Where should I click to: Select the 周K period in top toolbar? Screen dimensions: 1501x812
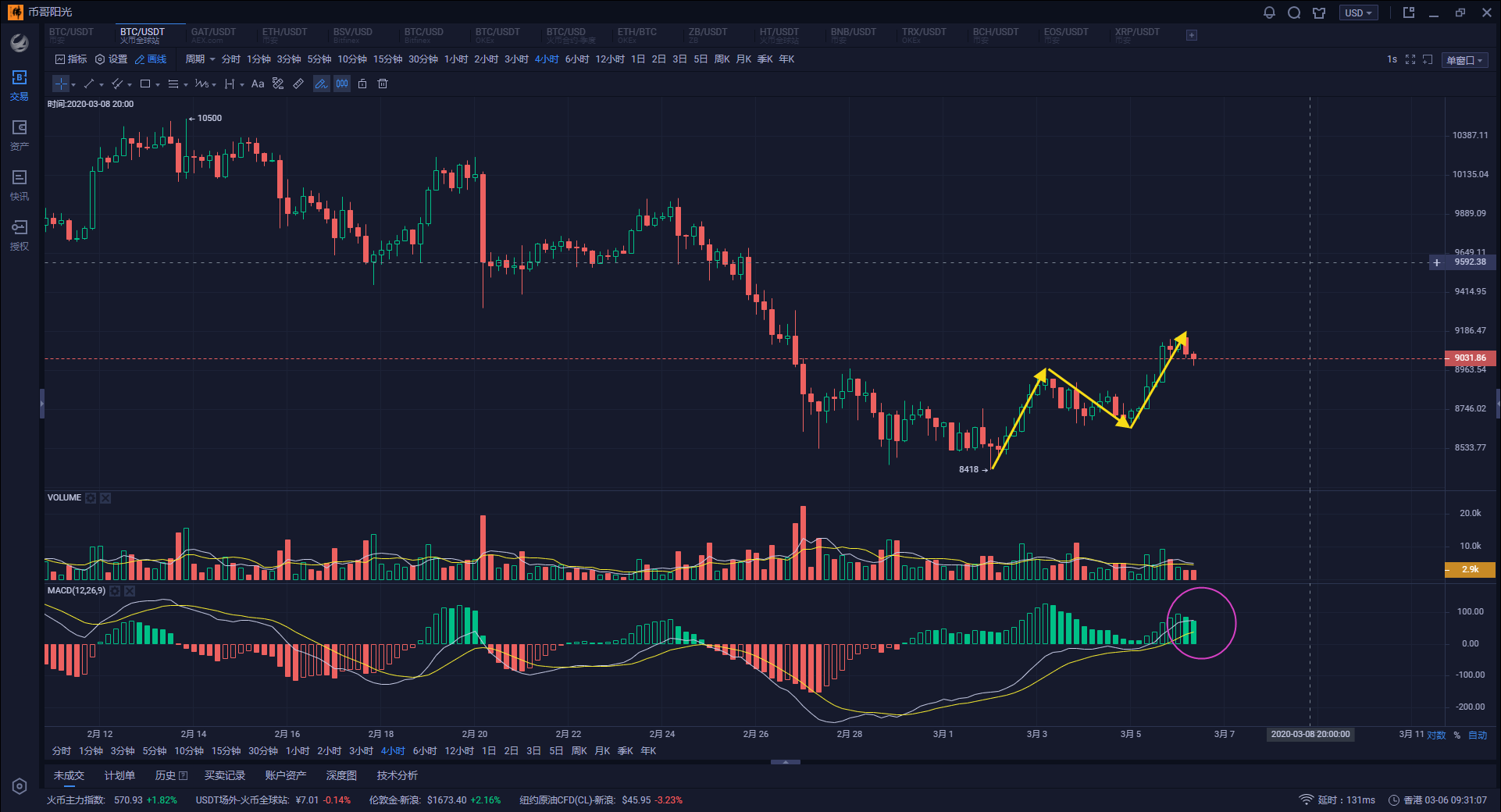click(x=722, y=59)
